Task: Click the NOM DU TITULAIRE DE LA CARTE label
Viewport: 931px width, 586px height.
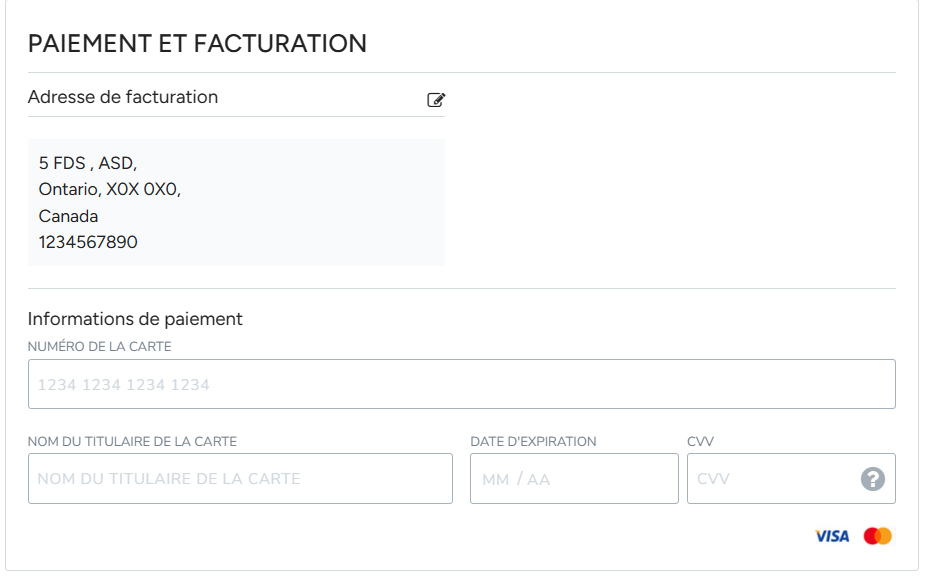Action: click(x=132, y=442)
